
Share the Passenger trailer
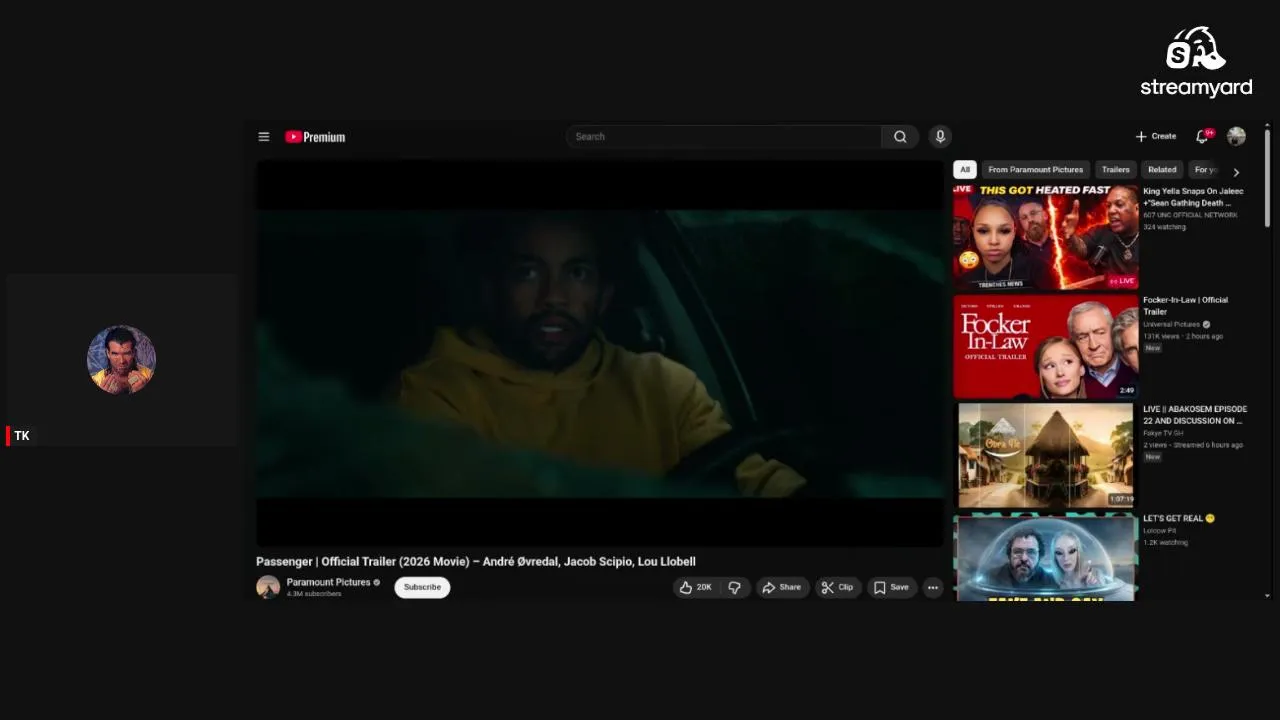pos(782,587)
